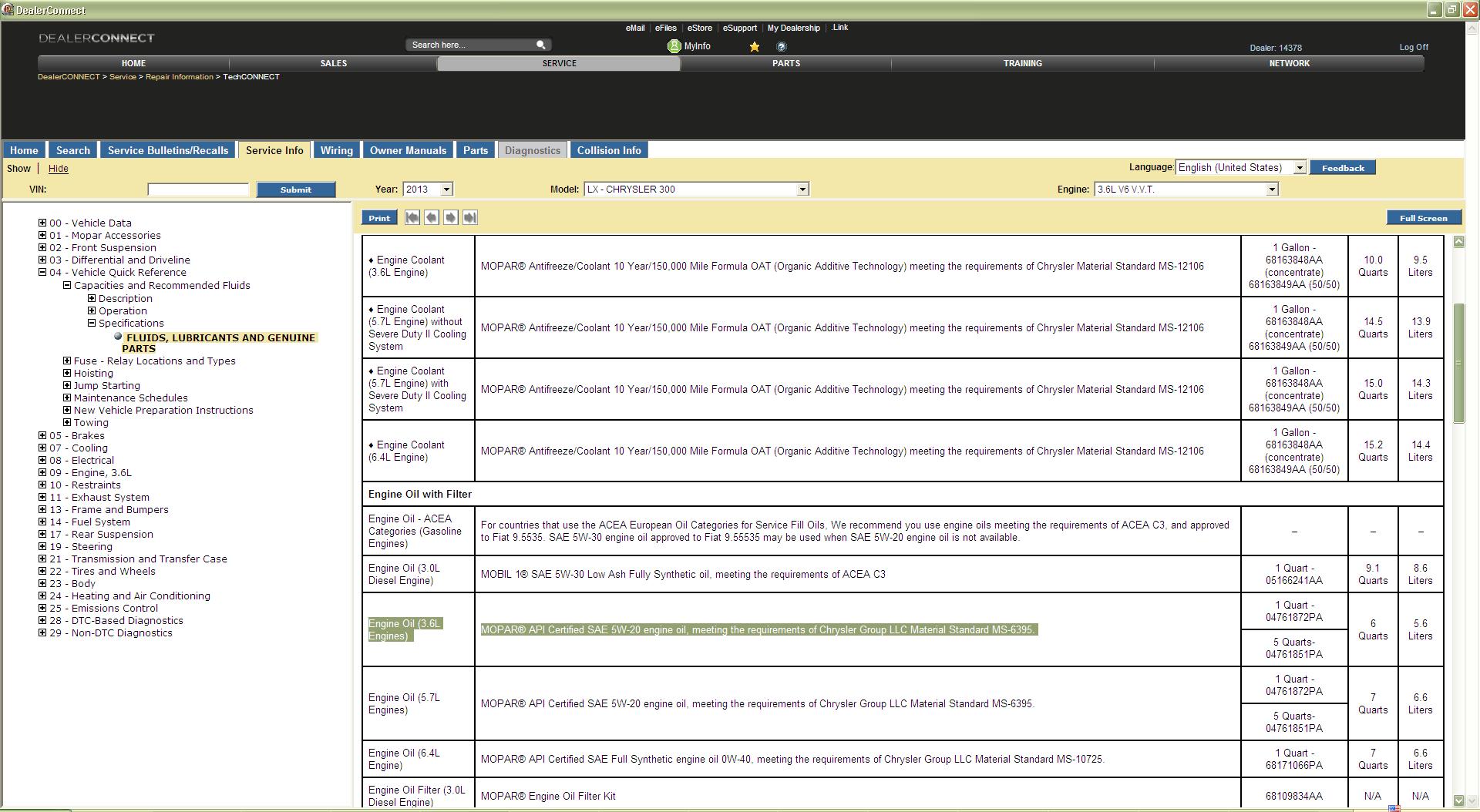Expand 09 - Engine, 3.6L node
Screen dimensions: 1480x812
pyautogui.click(x=42, y=472)
